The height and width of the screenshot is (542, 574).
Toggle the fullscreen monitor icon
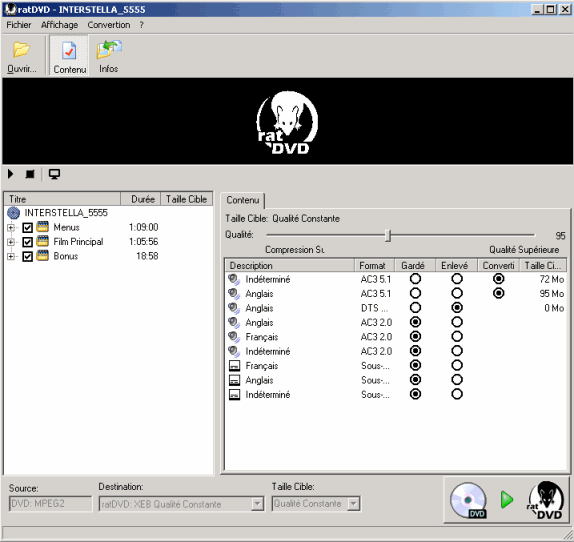tap(54, 174)
